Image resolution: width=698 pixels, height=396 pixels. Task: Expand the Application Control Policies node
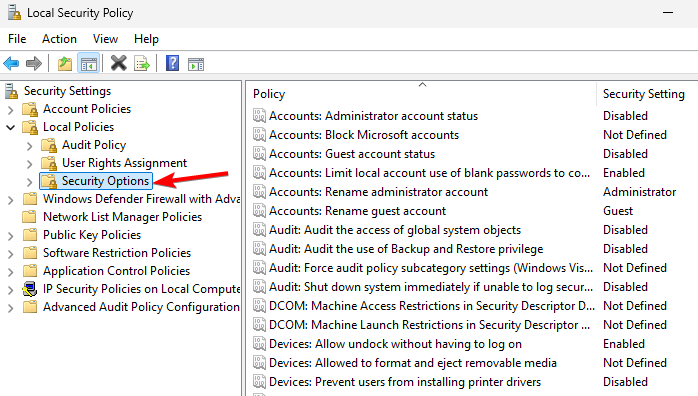pyautogui.click(x=11, y=272)
